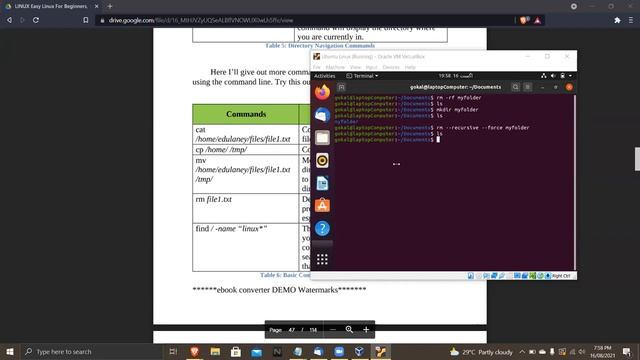Click the Commands table header cell
The width and height of the screenshot is (640, 360).
coord(246,114)
